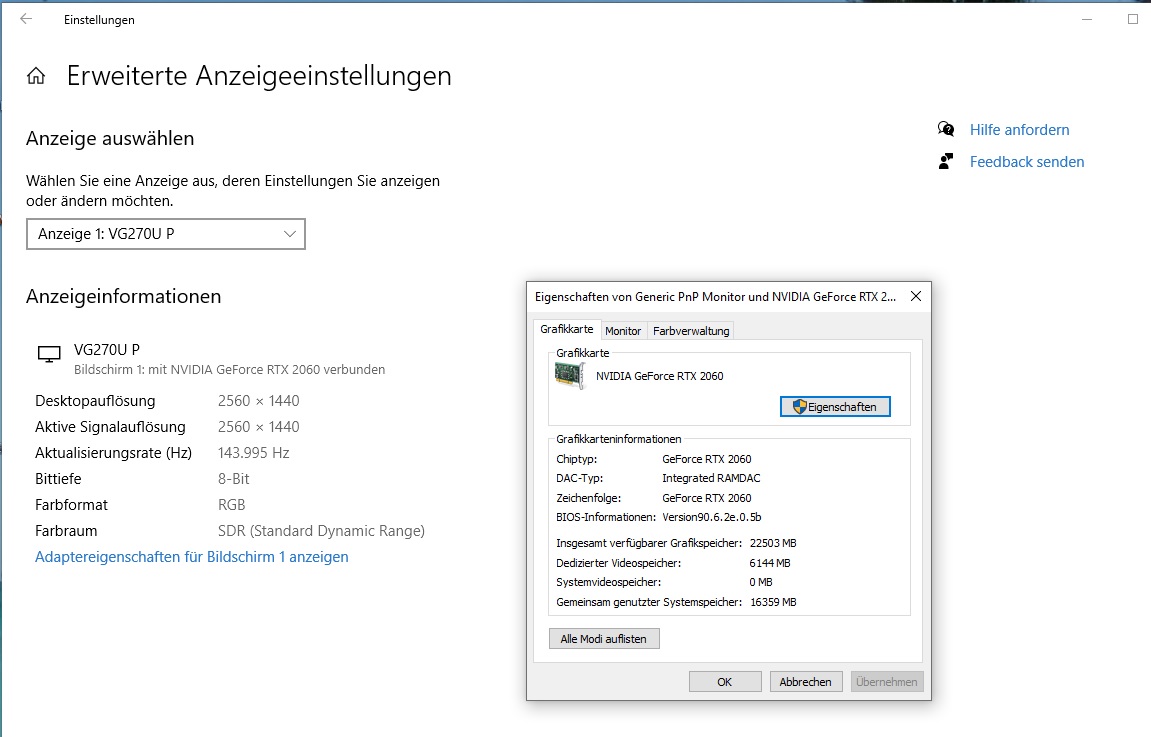Open the Feedback senden link
Image resolution: width=1151 pixels, height=737 pixels.
coord(1027,161)
